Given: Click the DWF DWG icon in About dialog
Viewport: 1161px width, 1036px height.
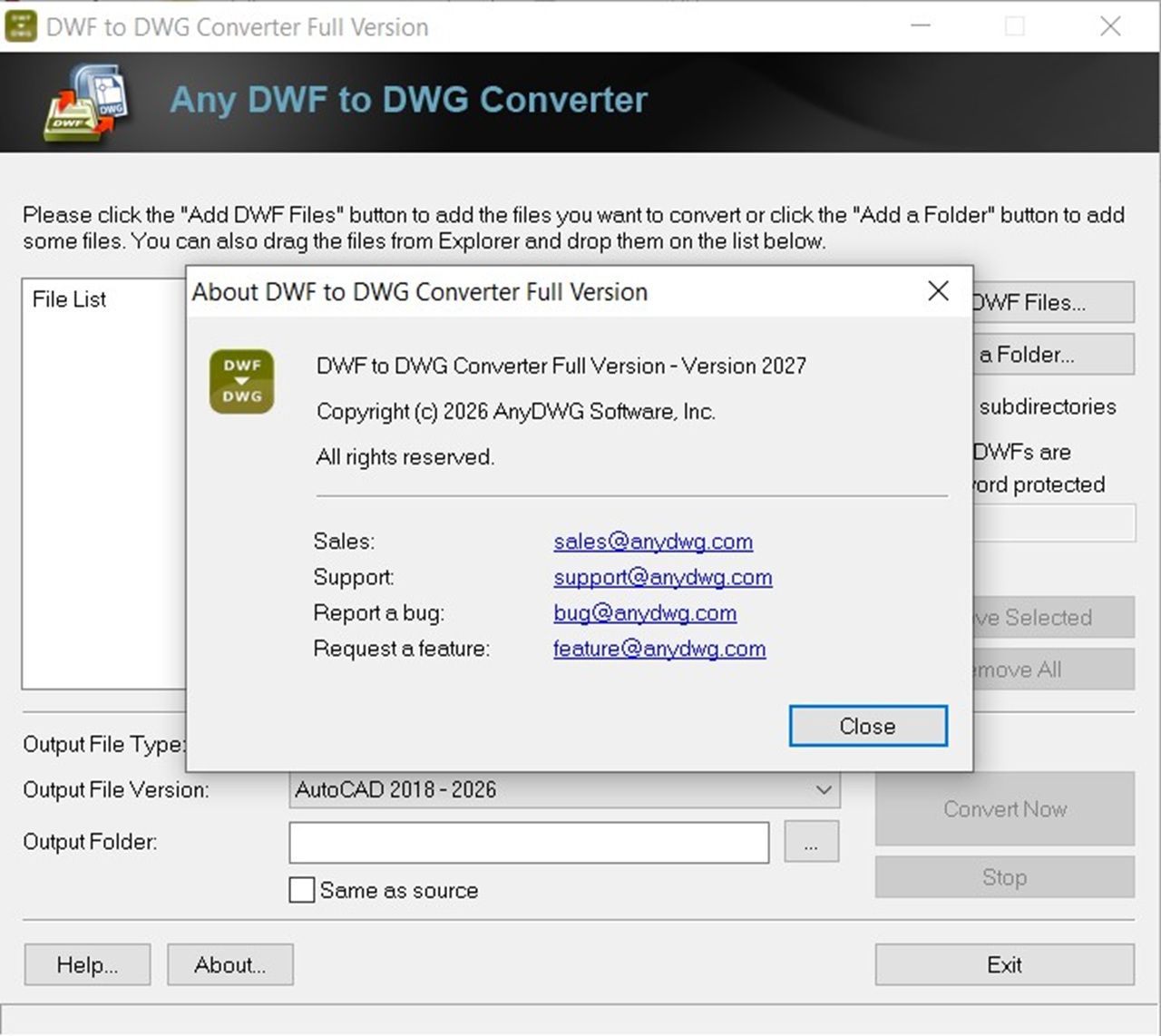Looking at the screenshot, I should [x=241, y=381].
